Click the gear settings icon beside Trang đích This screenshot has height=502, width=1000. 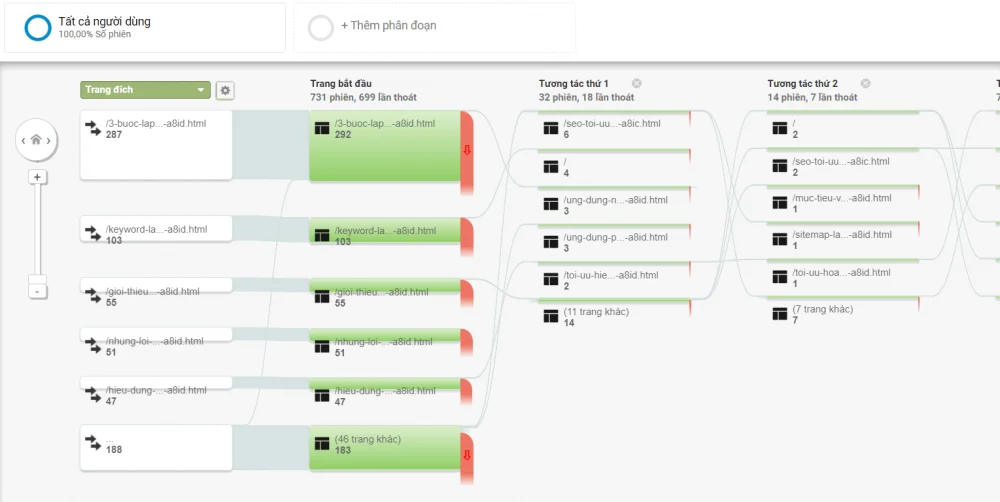coord(225,91)
